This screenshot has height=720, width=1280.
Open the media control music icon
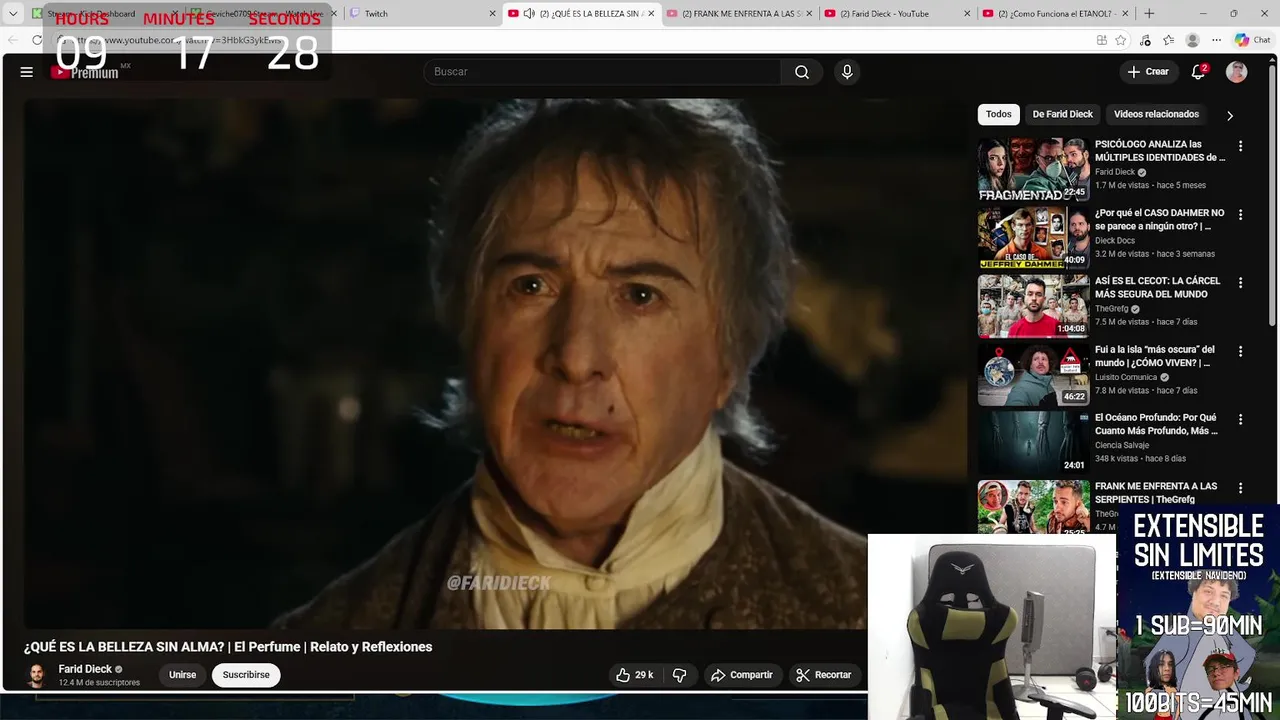[1145, 40]
